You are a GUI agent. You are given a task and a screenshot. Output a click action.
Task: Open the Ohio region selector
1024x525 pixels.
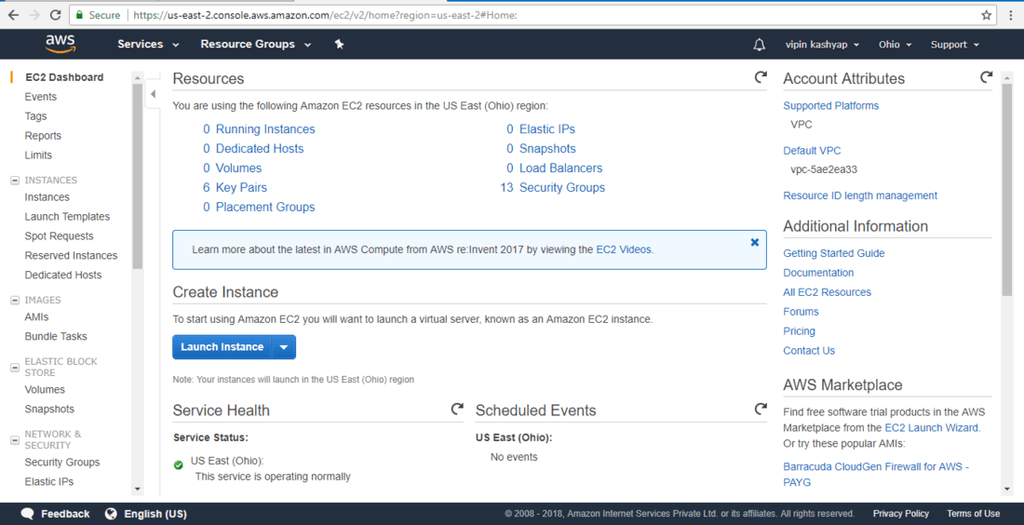tap(895, 44)
